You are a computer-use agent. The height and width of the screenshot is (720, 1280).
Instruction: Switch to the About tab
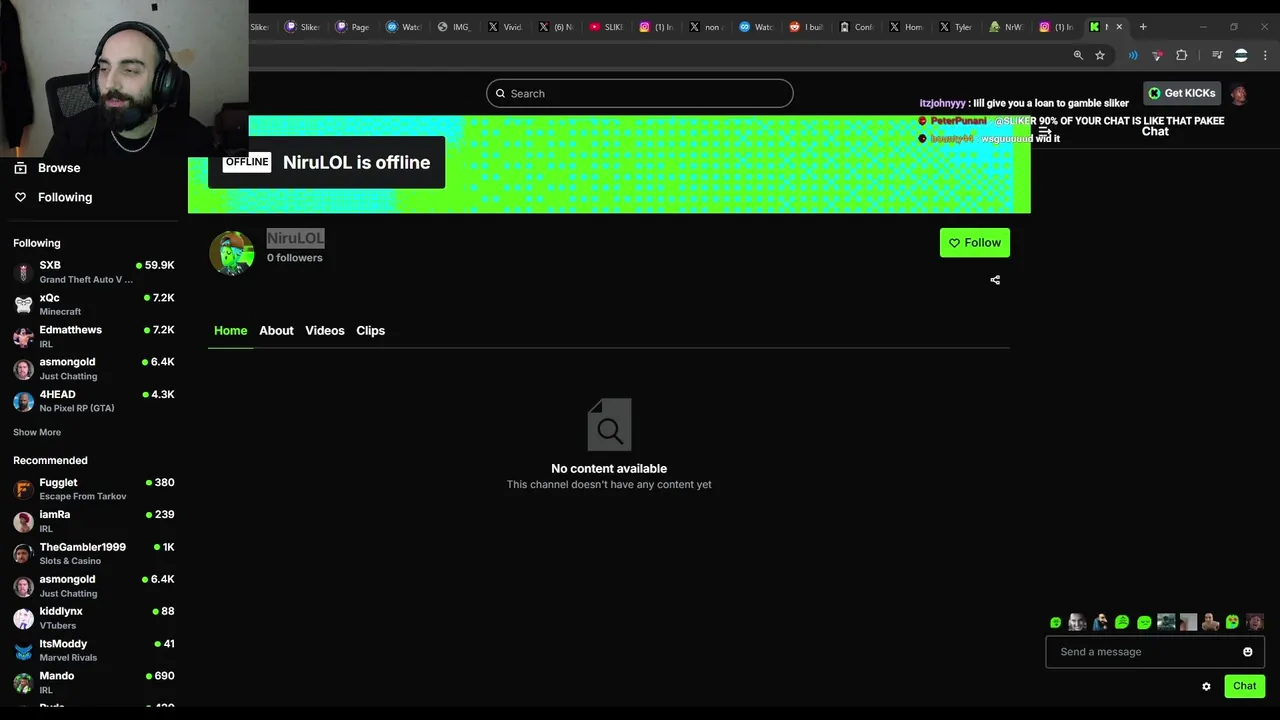(x=276, y=330)
